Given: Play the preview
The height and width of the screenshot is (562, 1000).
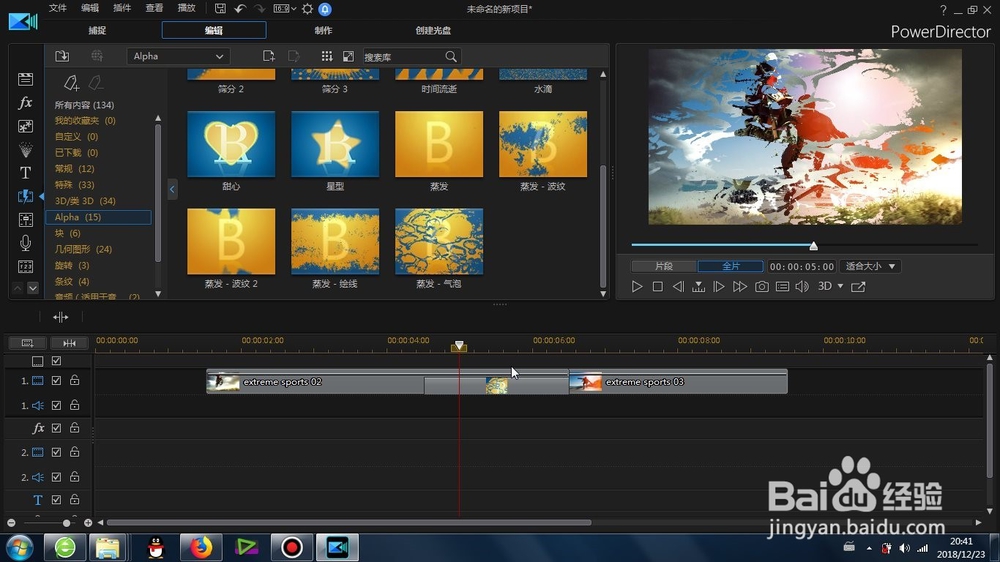Looking at the screenshot, I should tap(636, 286).
